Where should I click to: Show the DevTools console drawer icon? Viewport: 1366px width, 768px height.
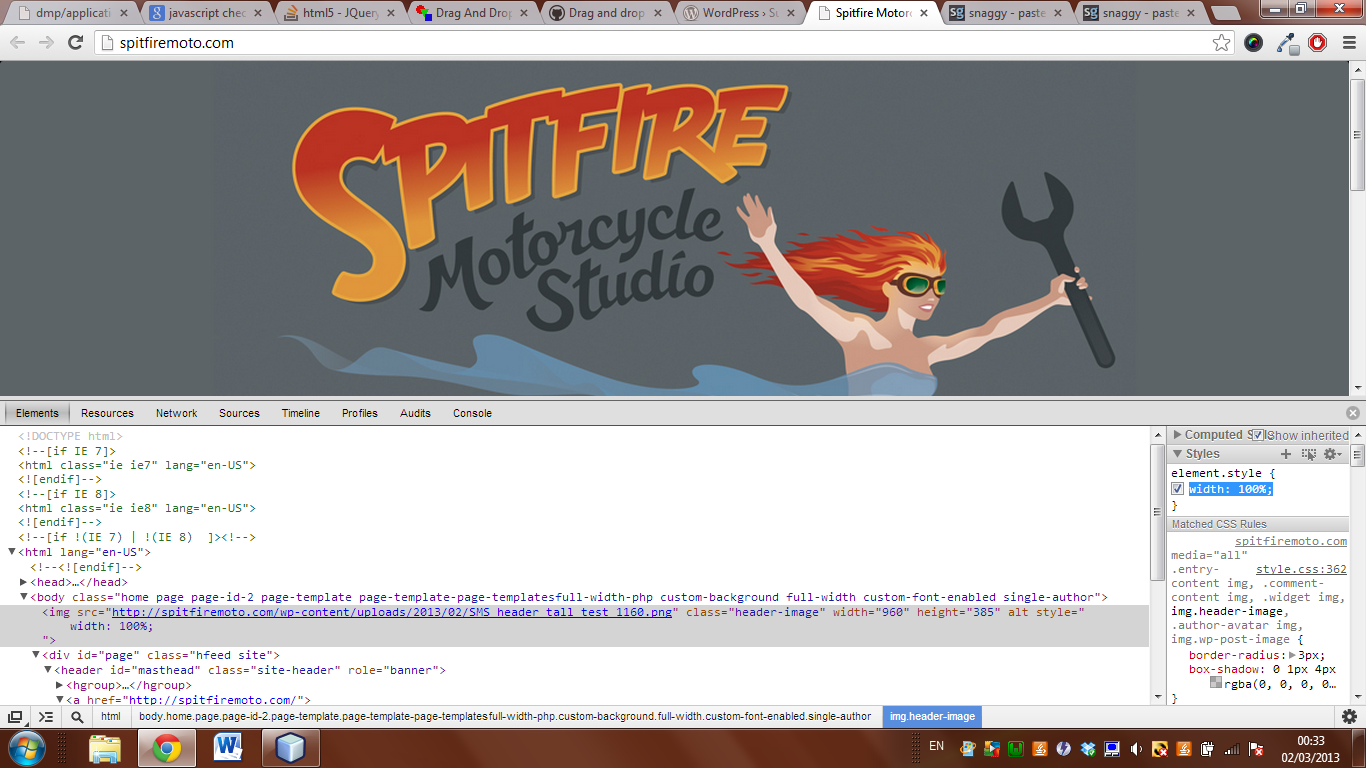point(46,717)
